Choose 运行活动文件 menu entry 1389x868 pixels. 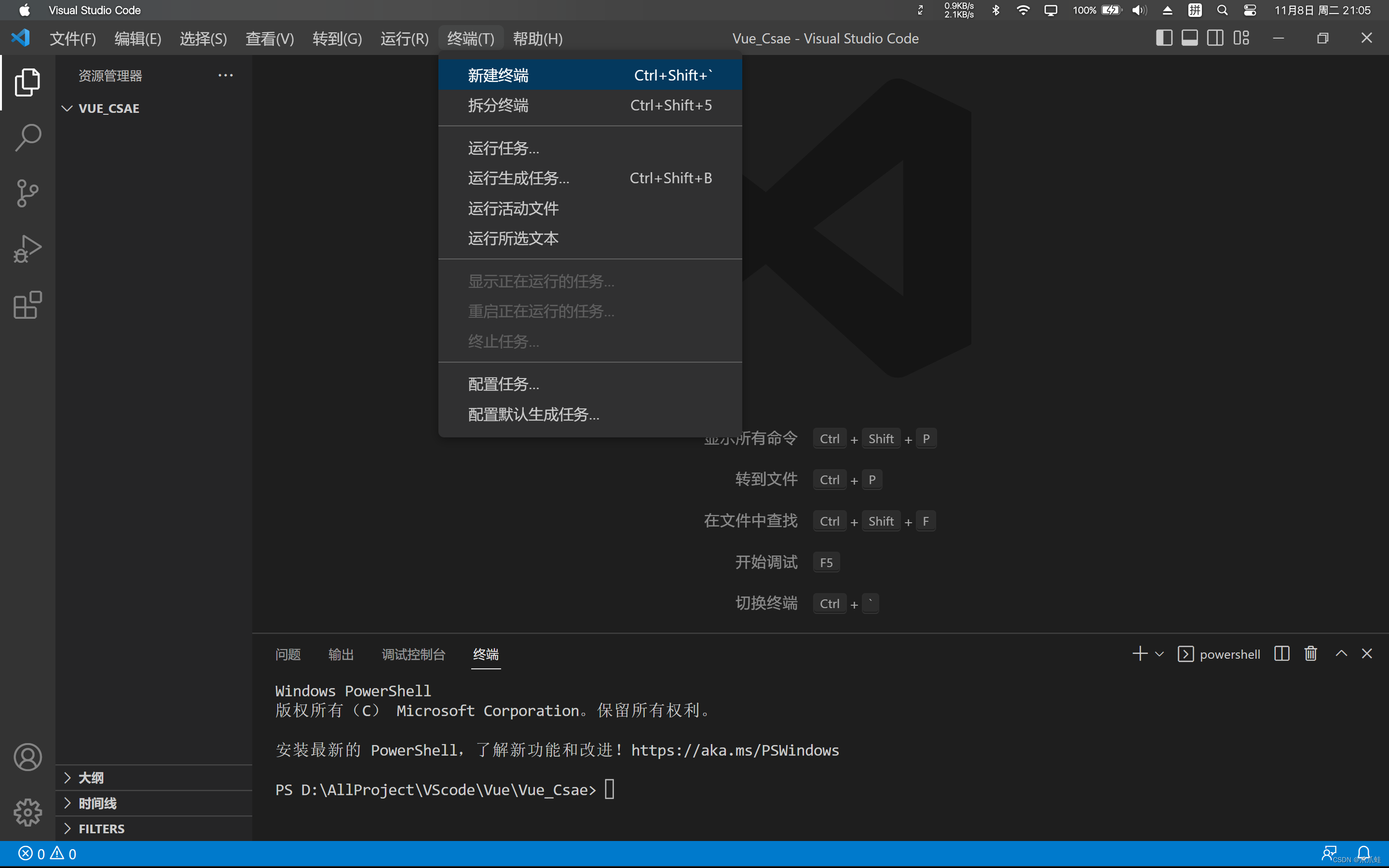click(590, 208)
